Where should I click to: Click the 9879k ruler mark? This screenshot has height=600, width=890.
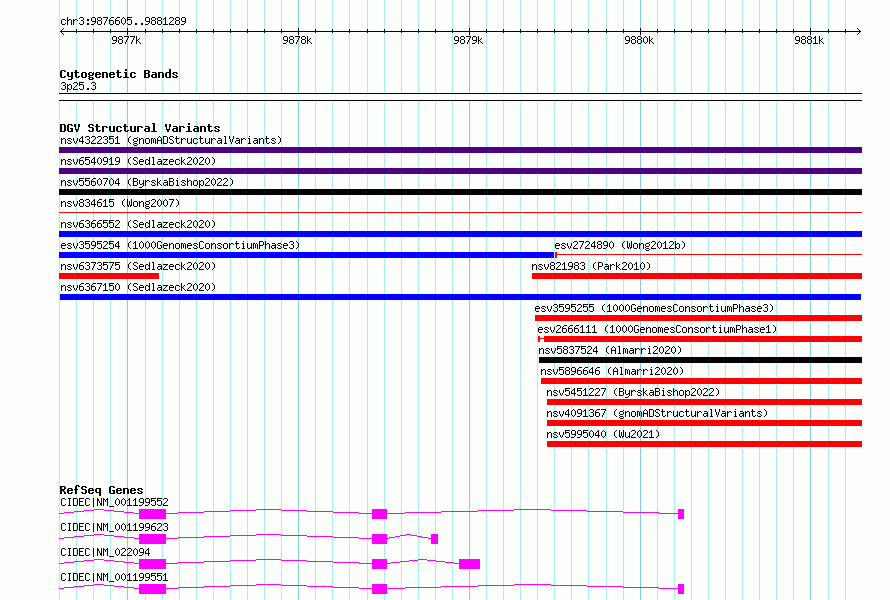468,40
